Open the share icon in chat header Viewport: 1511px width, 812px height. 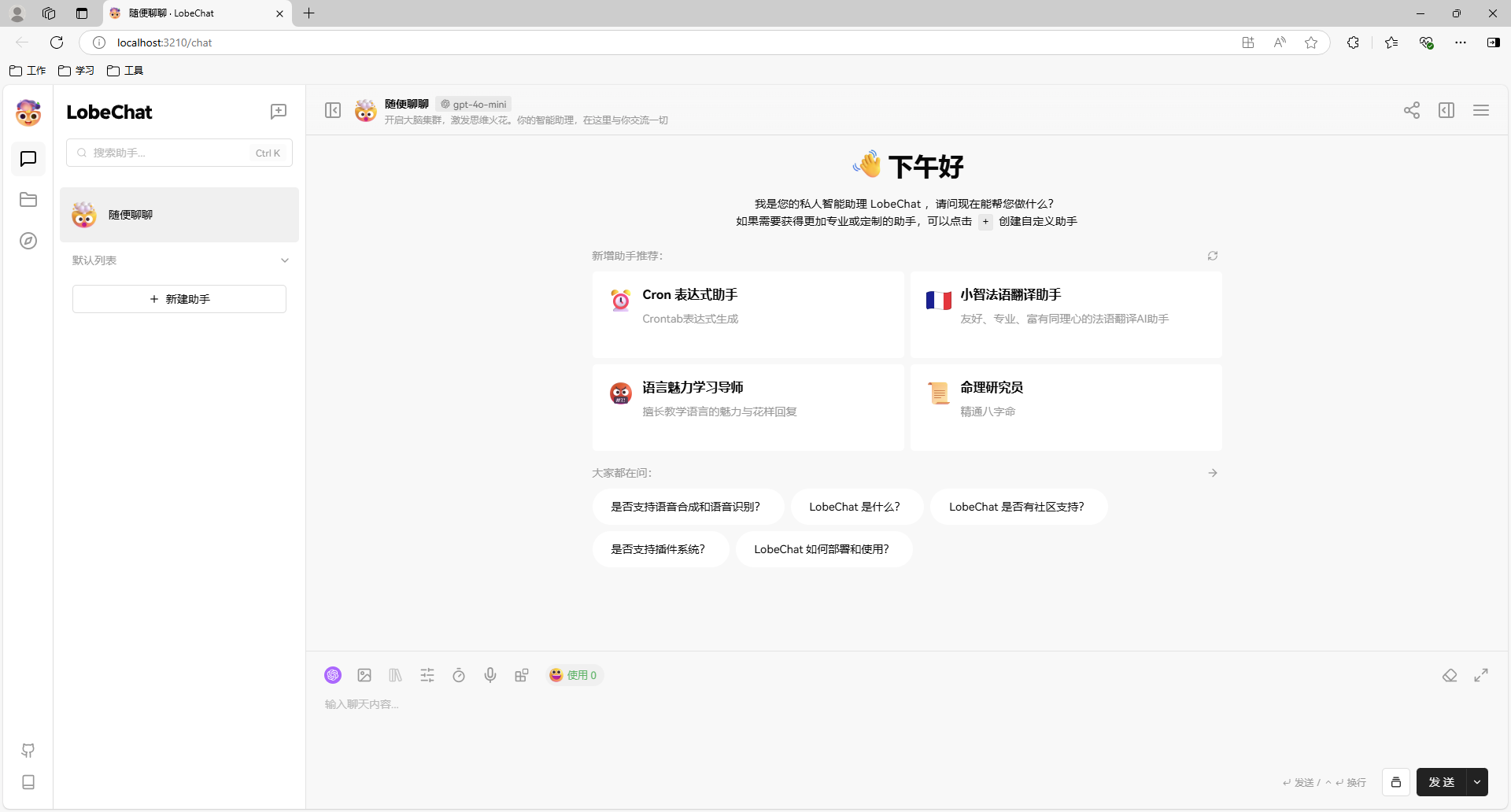[x=1411, y=110]
